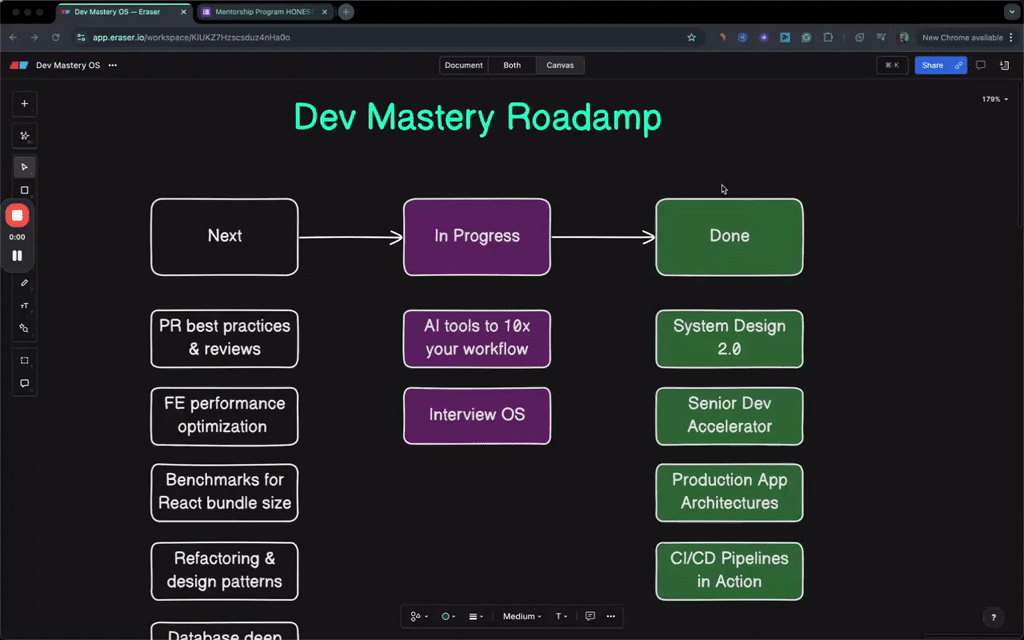Open command palette via ⌘K button
The image size is (1024, 640).
pos(891,64)
